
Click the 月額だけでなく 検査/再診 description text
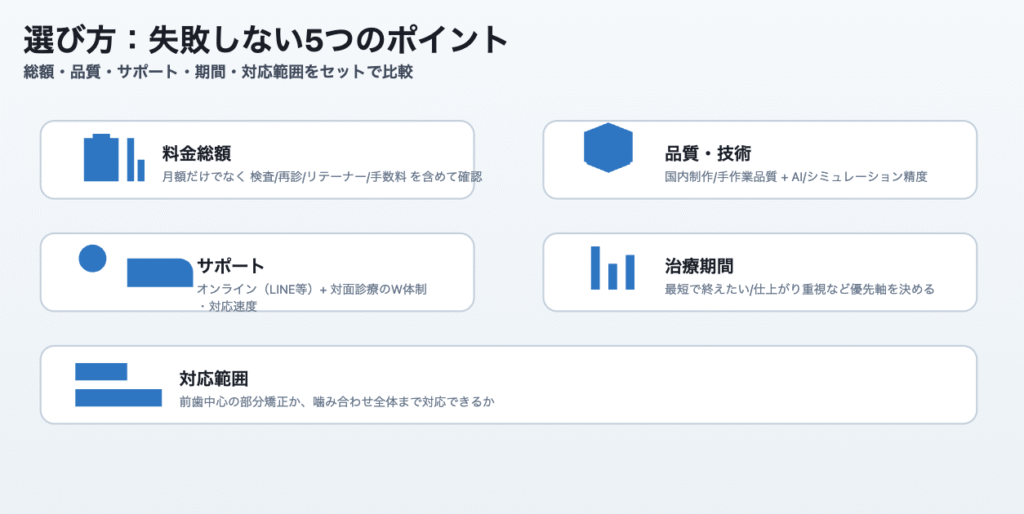pos(322,177)
